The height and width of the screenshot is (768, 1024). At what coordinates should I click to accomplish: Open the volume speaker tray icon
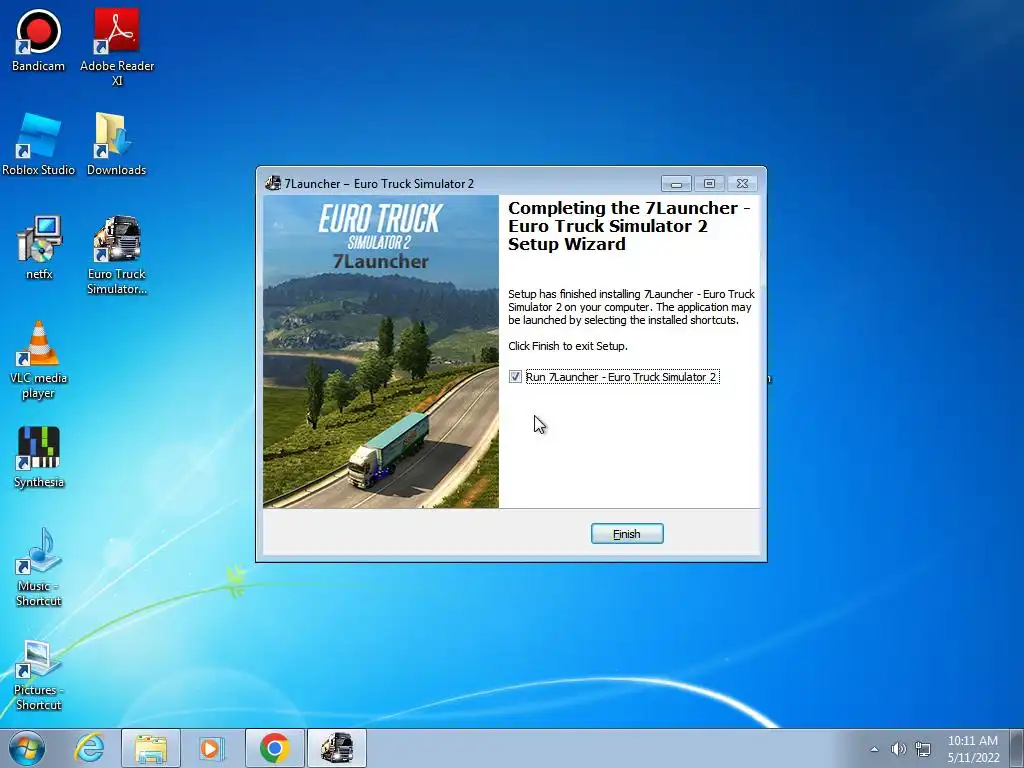point(899,749)
